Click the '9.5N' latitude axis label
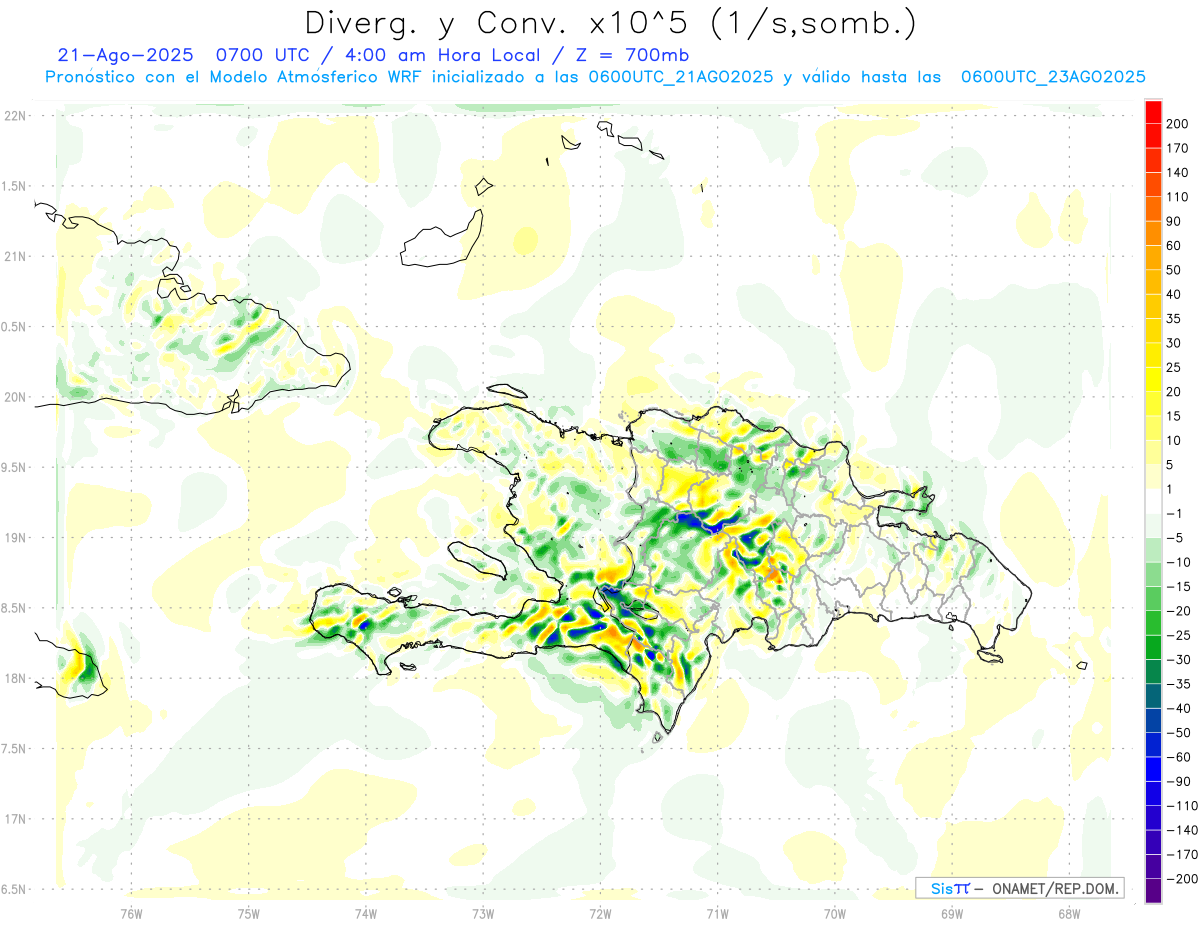Image resolution: width=1200 pixels, height=927 pixels. tap(14, 467)
